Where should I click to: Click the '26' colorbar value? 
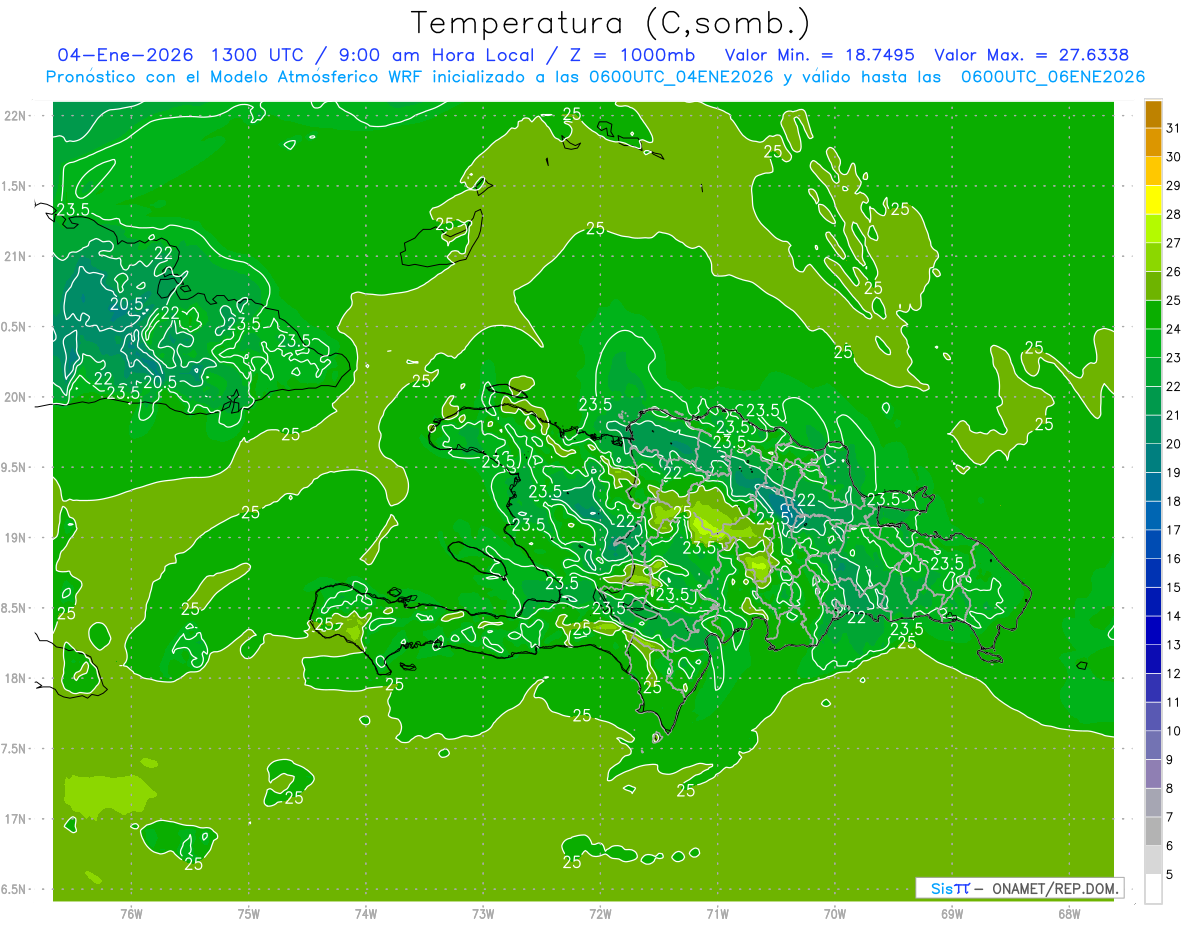coord(1174,272)
